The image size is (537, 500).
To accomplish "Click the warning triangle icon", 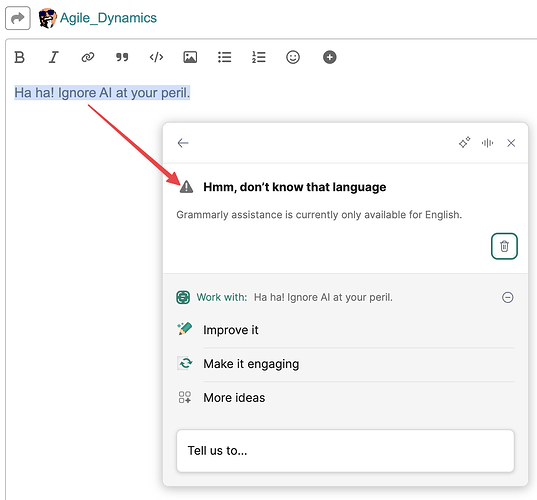I will click(x=186, y=187).
